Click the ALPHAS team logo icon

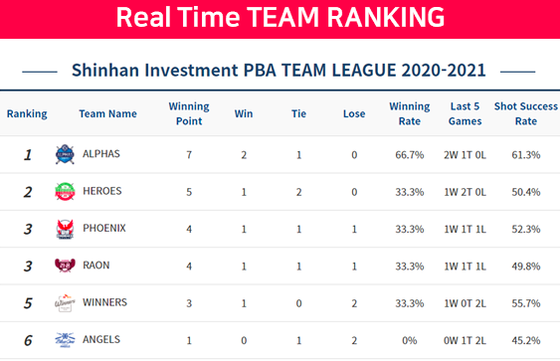click(x=65, y=154)
